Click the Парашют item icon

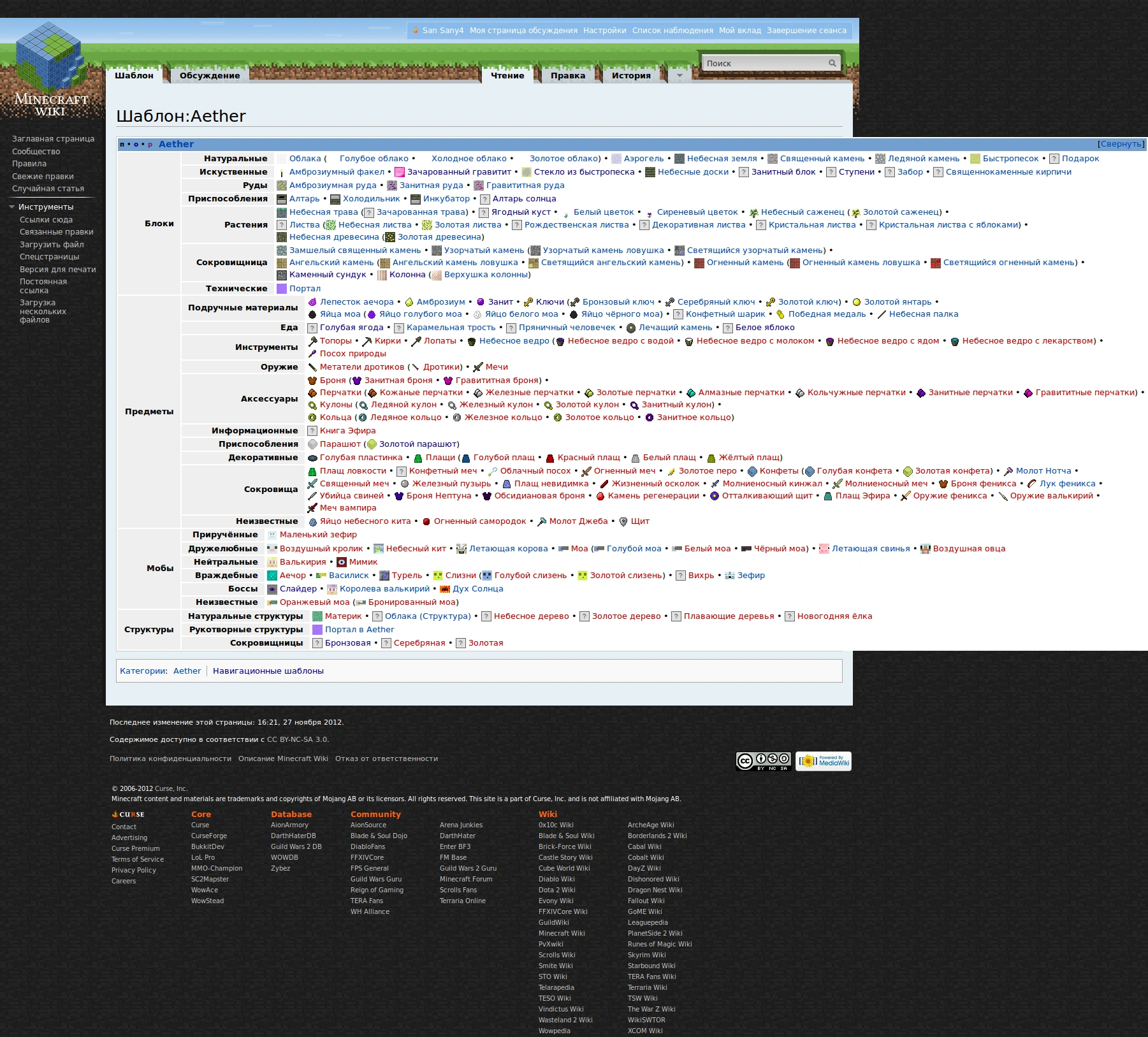(x=312, y=444)
